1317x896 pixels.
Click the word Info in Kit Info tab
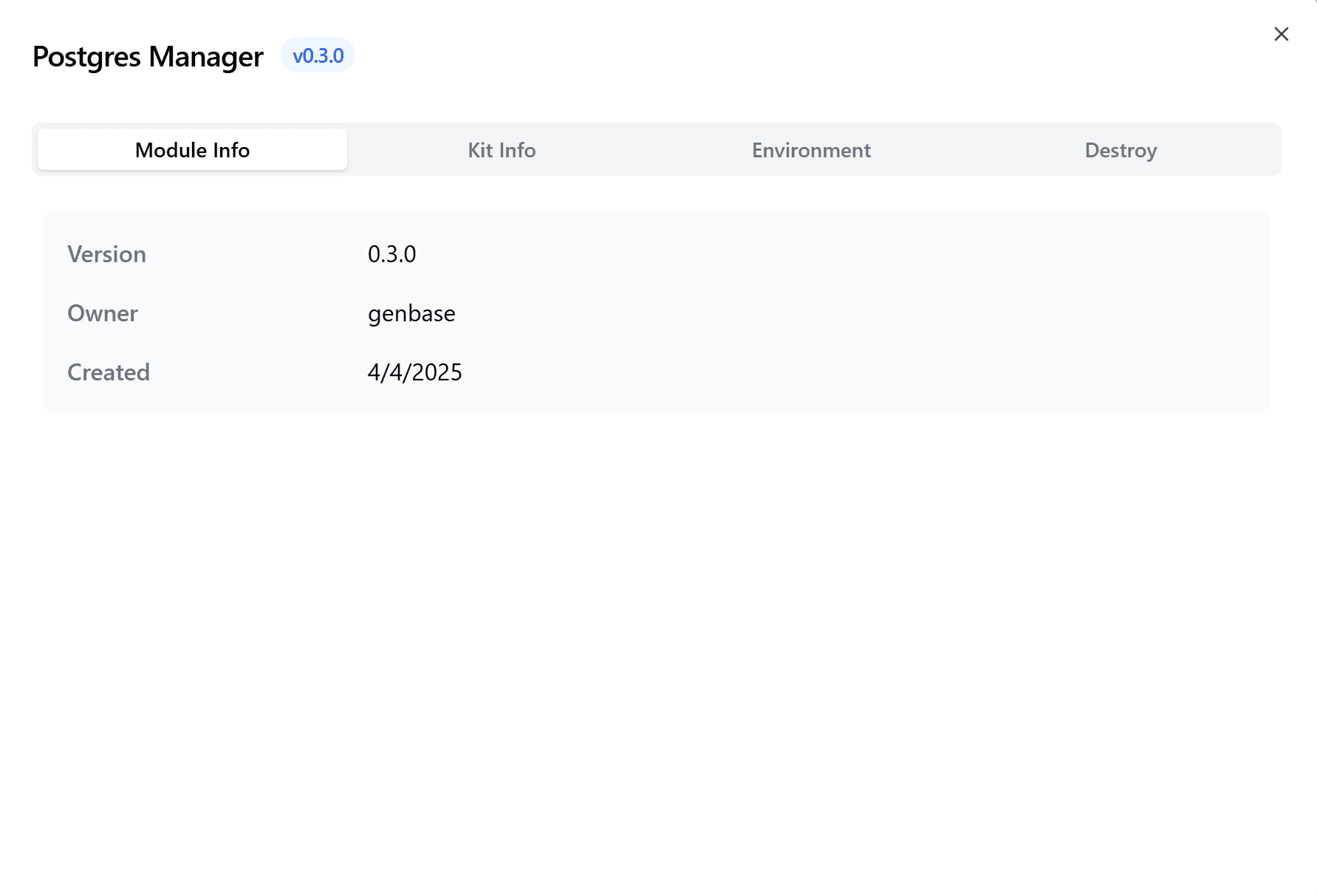(x=517, y=150)
